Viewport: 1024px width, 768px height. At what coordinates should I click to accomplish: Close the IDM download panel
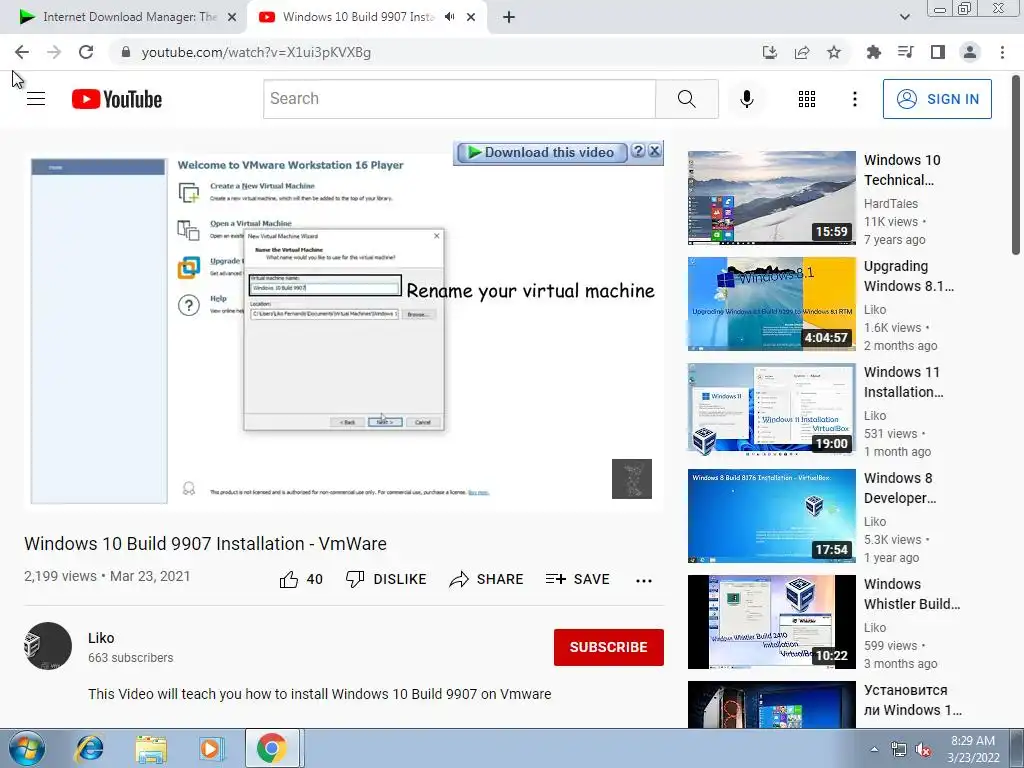click(654, 152)
